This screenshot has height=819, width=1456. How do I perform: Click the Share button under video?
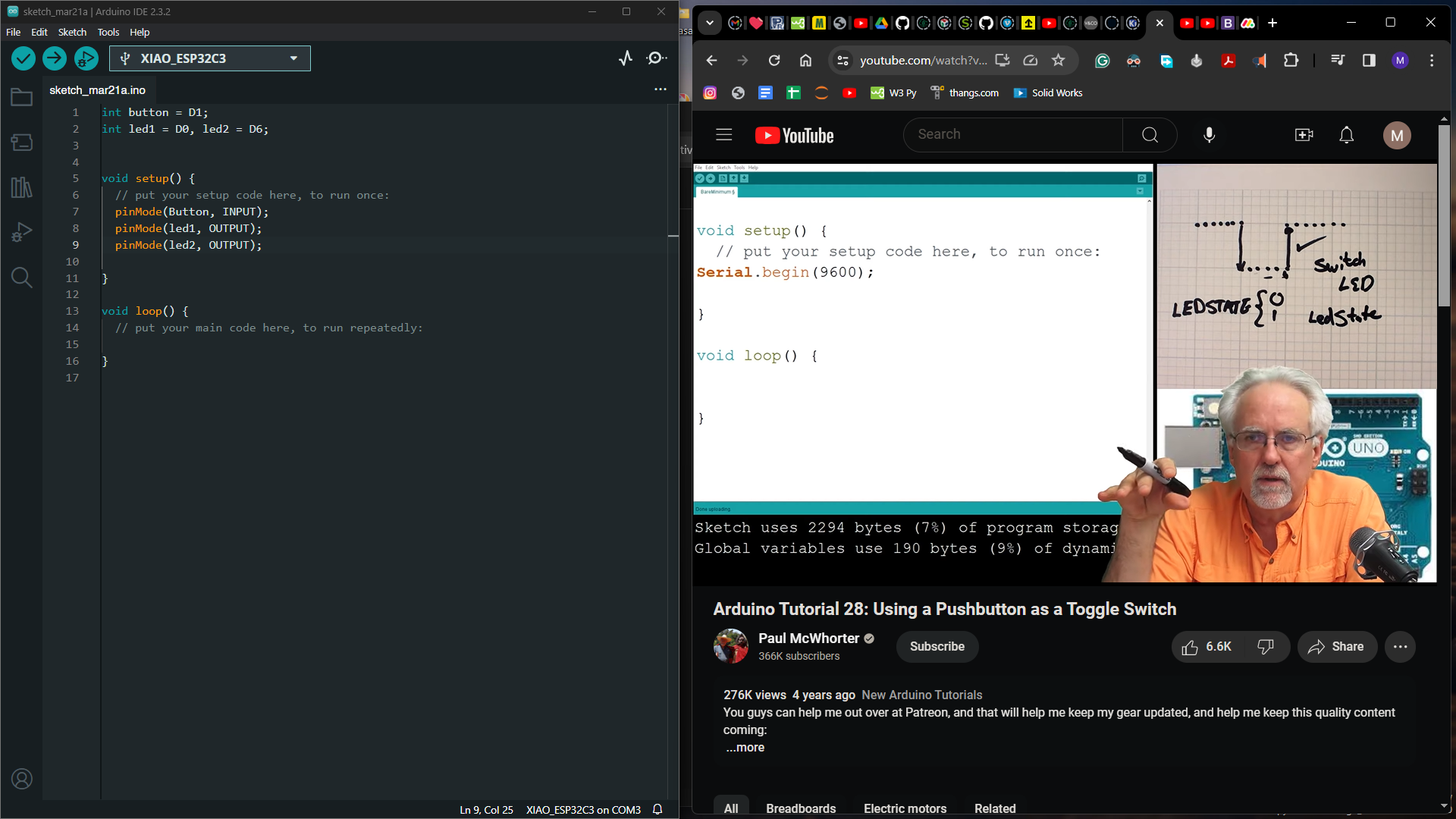[1337, 647]
